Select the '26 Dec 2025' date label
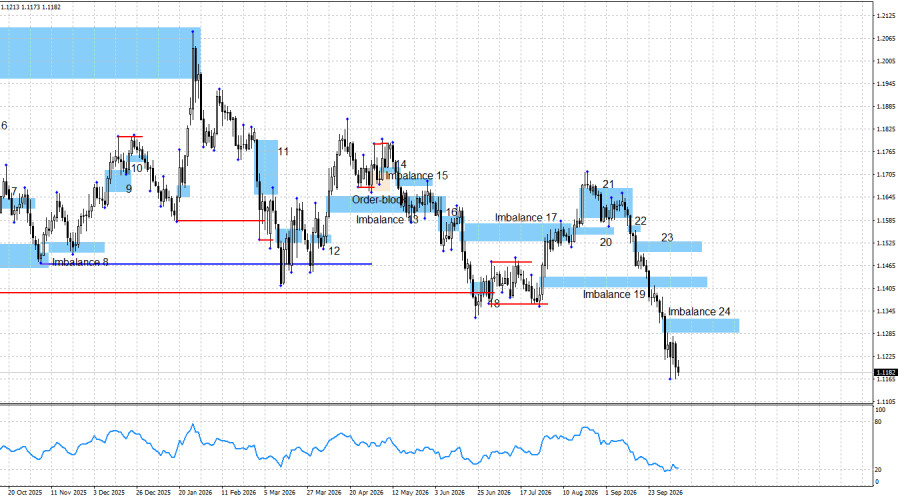The image size is (900, 500). pos(153,493)
